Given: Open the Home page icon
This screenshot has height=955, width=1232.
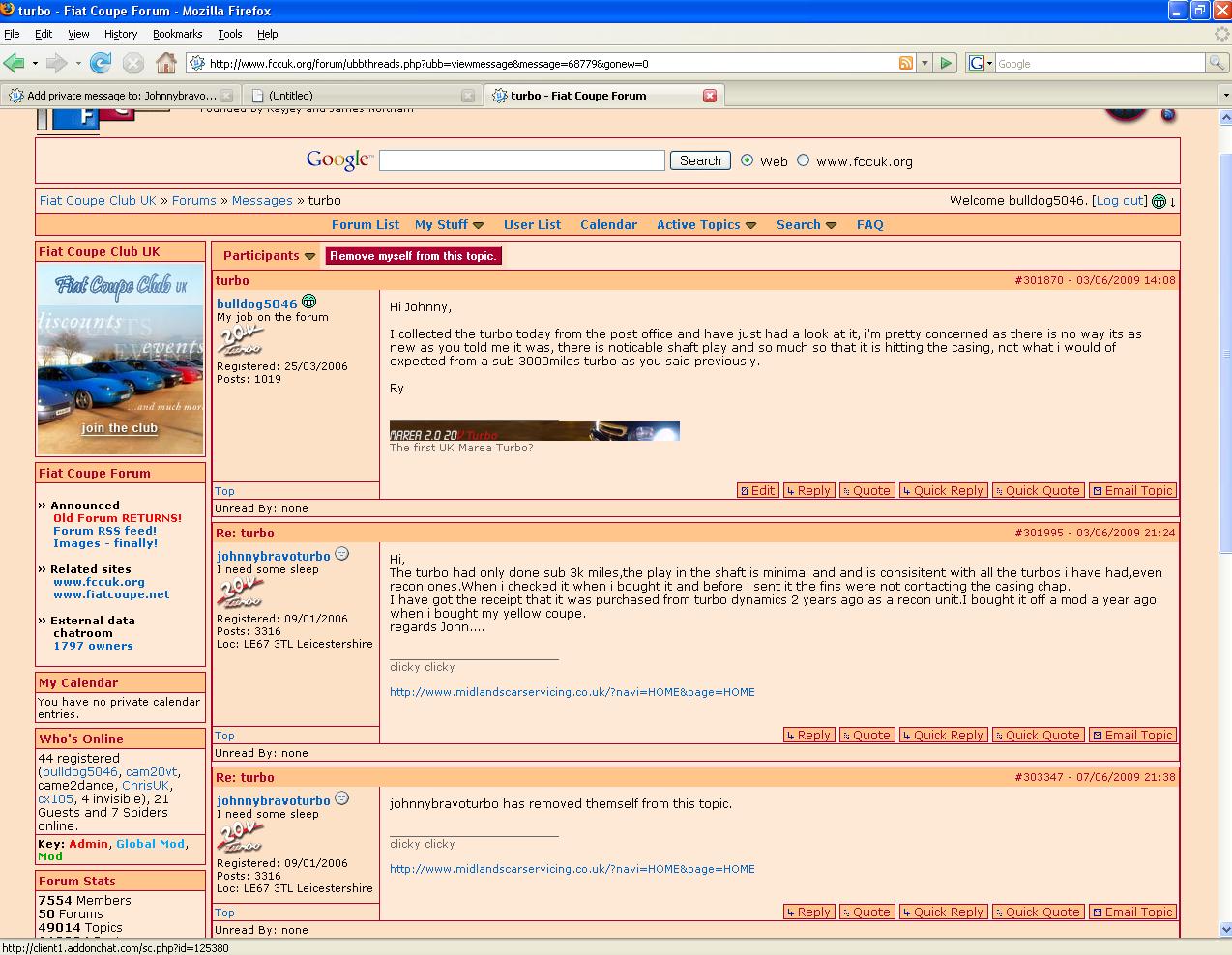Looking at the screenshot, I should click(x=166, y=63).
